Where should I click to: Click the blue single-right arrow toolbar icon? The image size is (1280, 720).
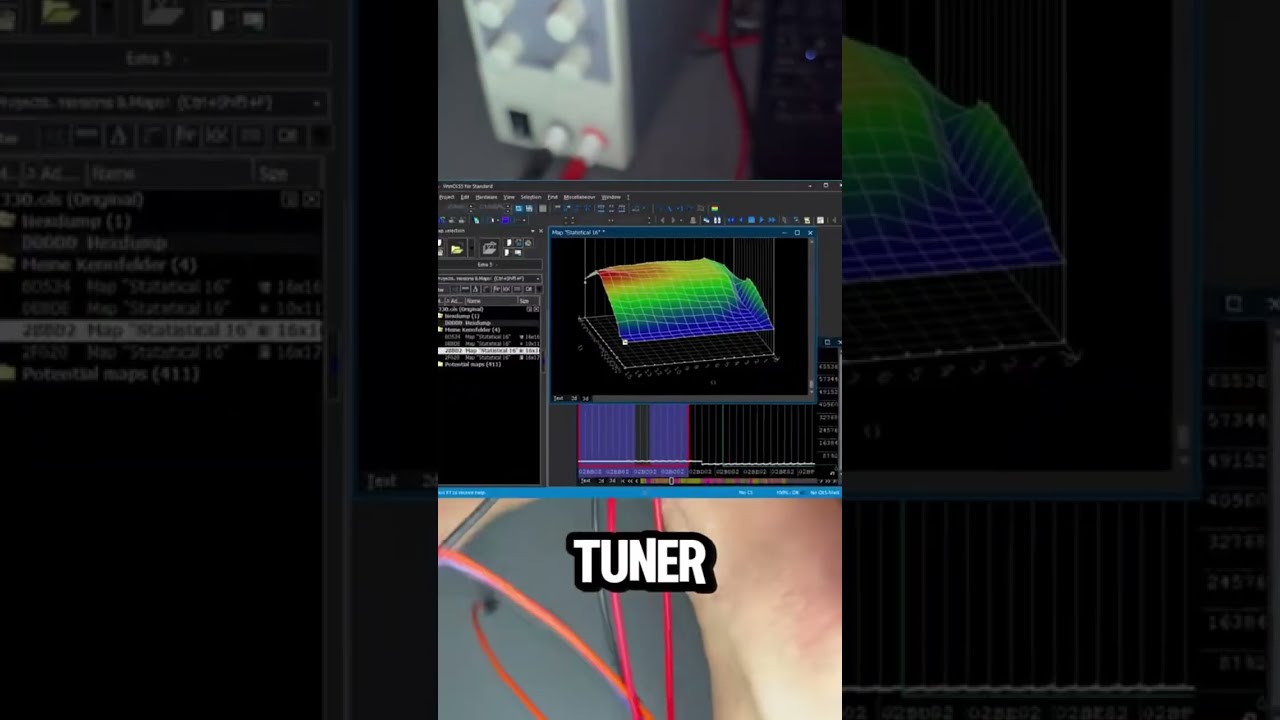click(761, 220)
